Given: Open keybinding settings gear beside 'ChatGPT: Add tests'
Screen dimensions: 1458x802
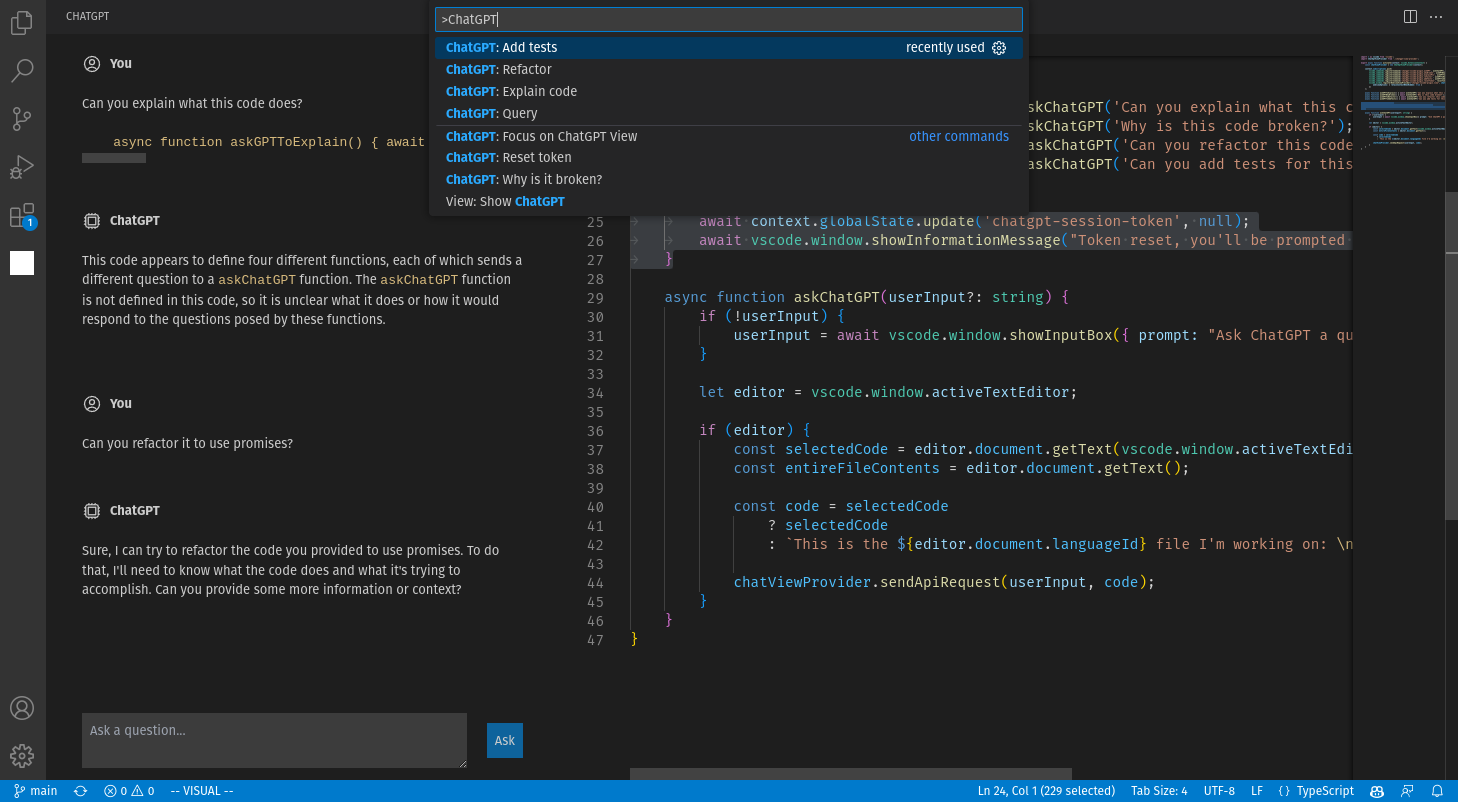Looking at the screenshot, I should click(999, 47).
